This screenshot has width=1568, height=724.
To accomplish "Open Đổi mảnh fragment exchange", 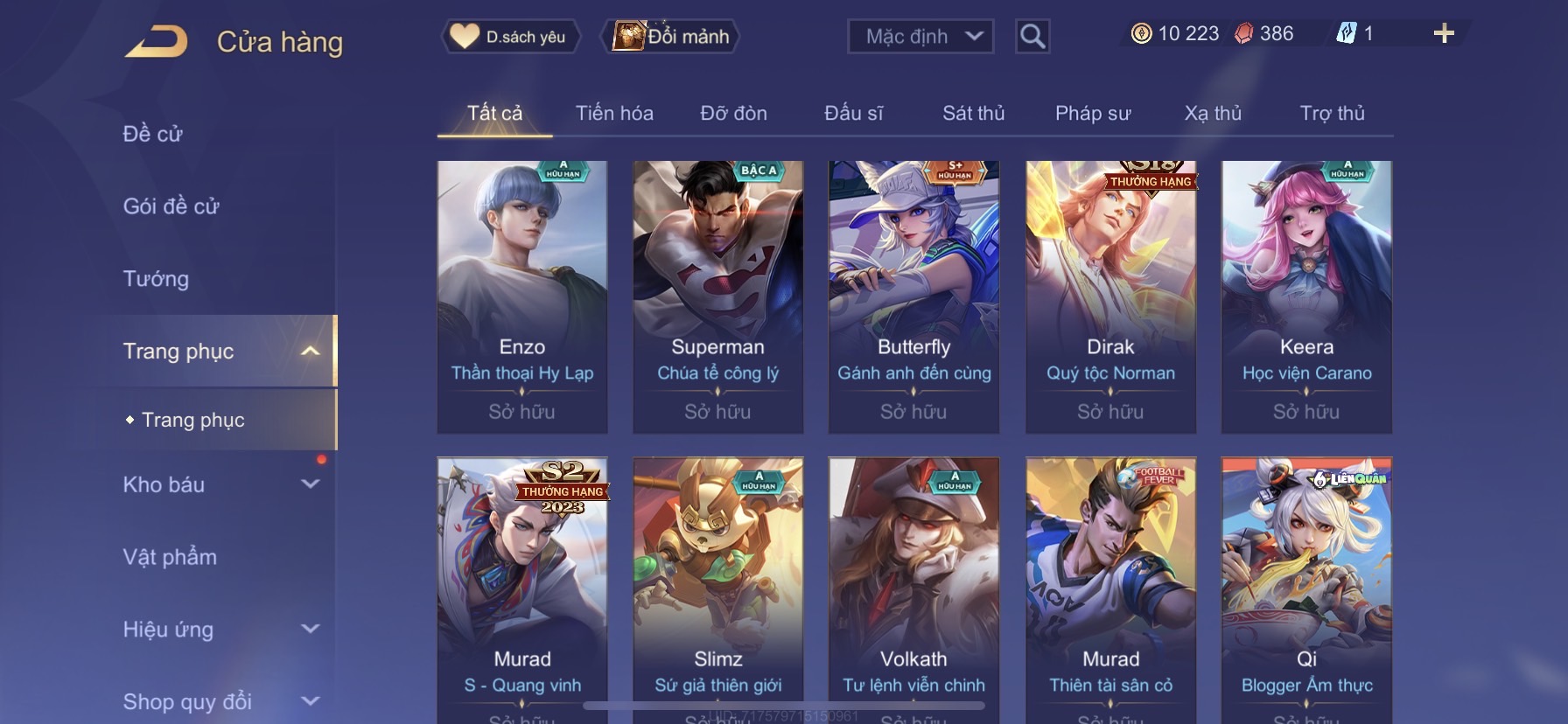I will point(670,37).
